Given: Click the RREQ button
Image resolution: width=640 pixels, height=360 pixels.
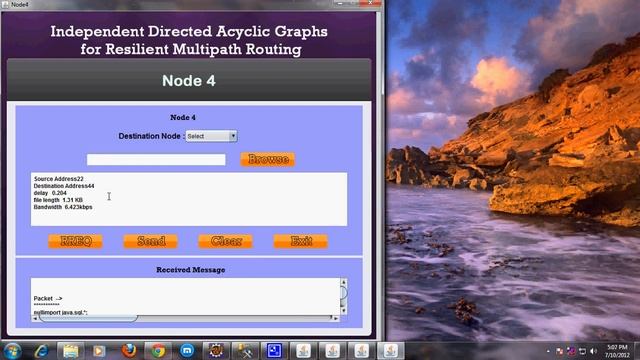Looking at the screenshot, I should pyautogui.click(x=76, y=241).
